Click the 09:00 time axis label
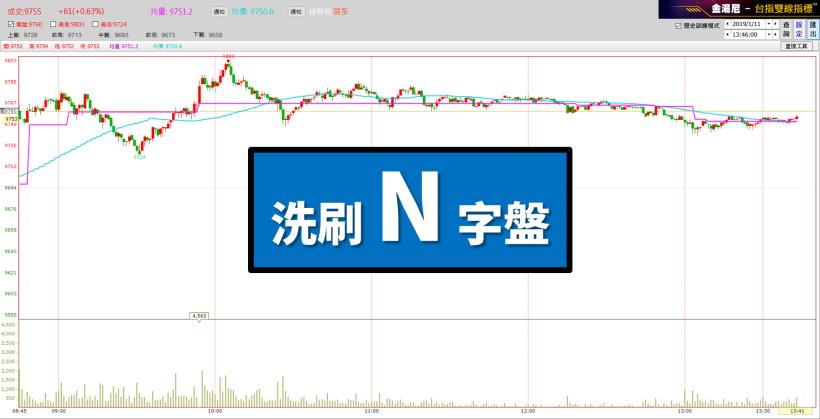820x419 pixels. pyautogui.click(x=59, y=411)
